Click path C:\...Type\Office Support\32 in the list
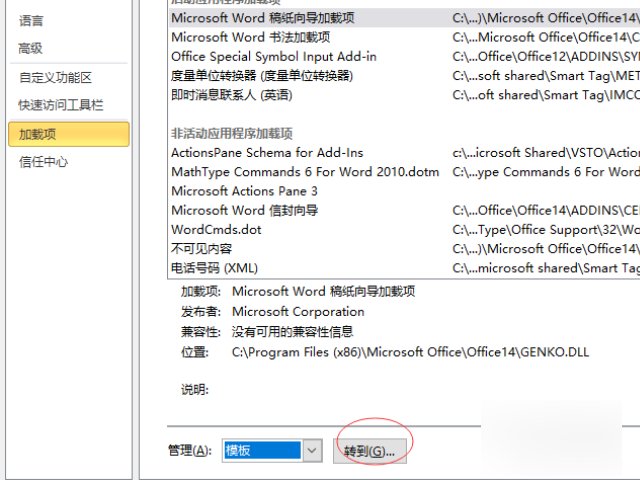Image resolution: width=640 pixels, height=480 pixels. point(546,229)
